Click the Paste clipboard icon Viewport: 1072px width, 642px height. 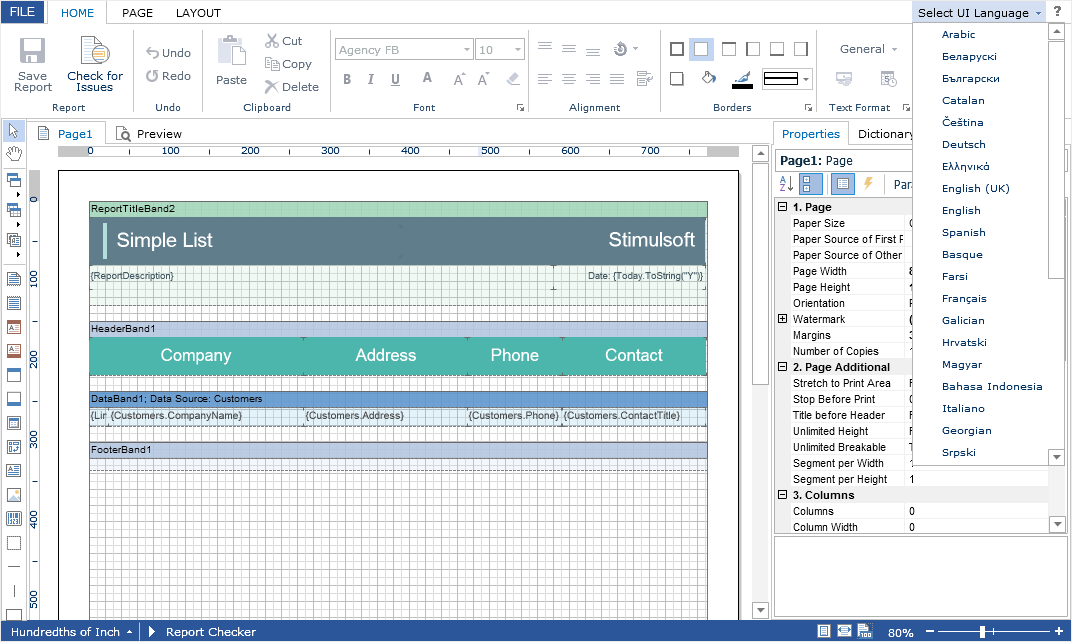[231, 52]
